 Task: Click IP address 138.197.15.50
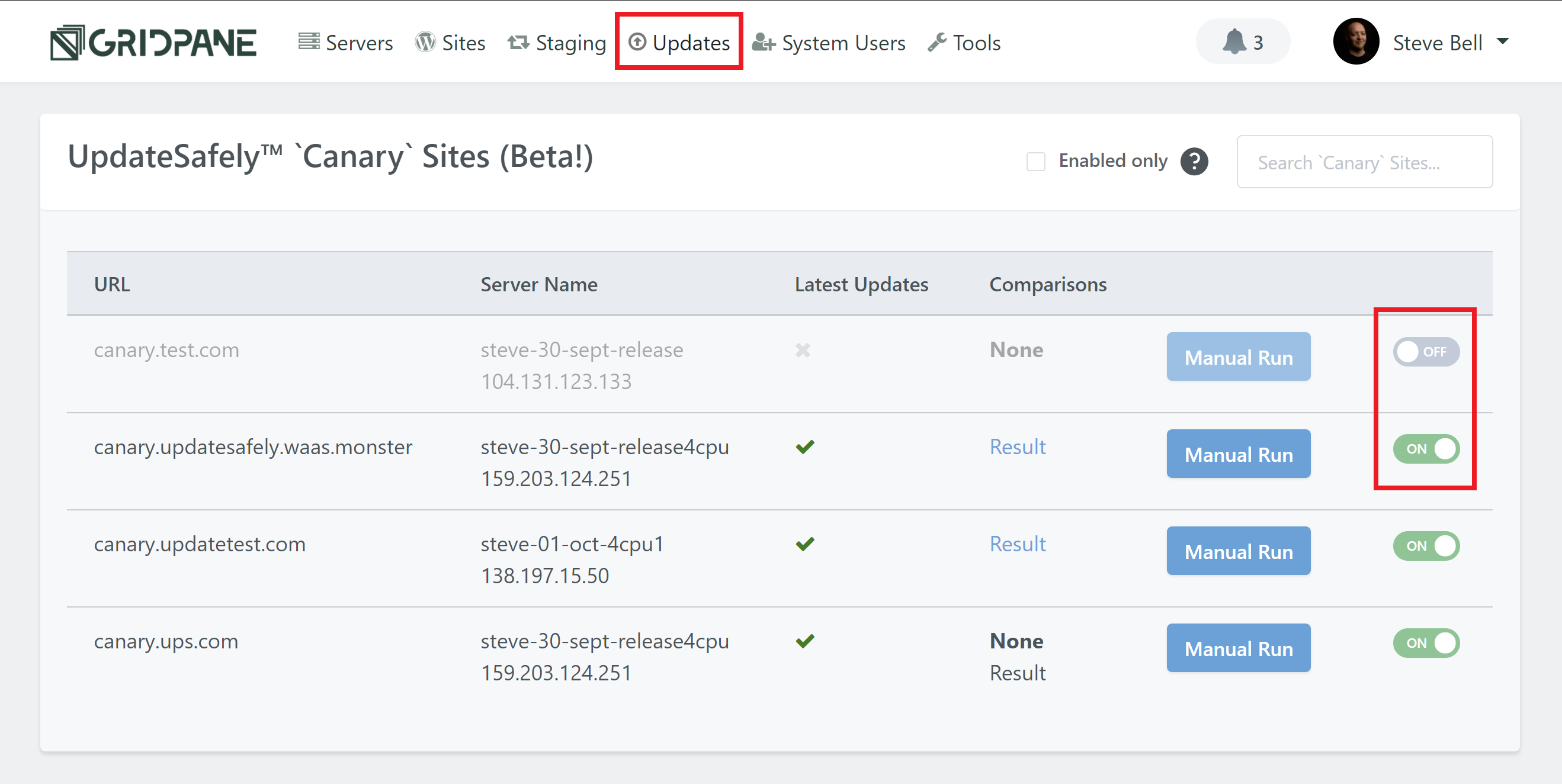pyautogui.click(x=544, y=576)
